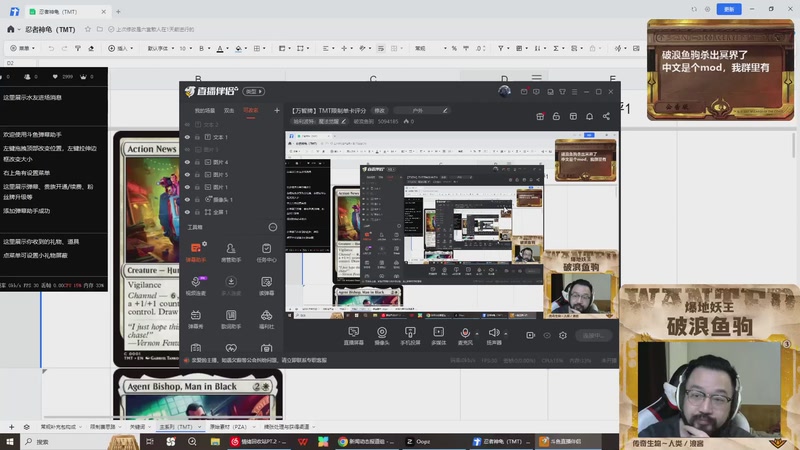The height and width of the screenshot is (450, 800).
Task: Click the Windows taskbar search box
Action: [x=71, y=442]
